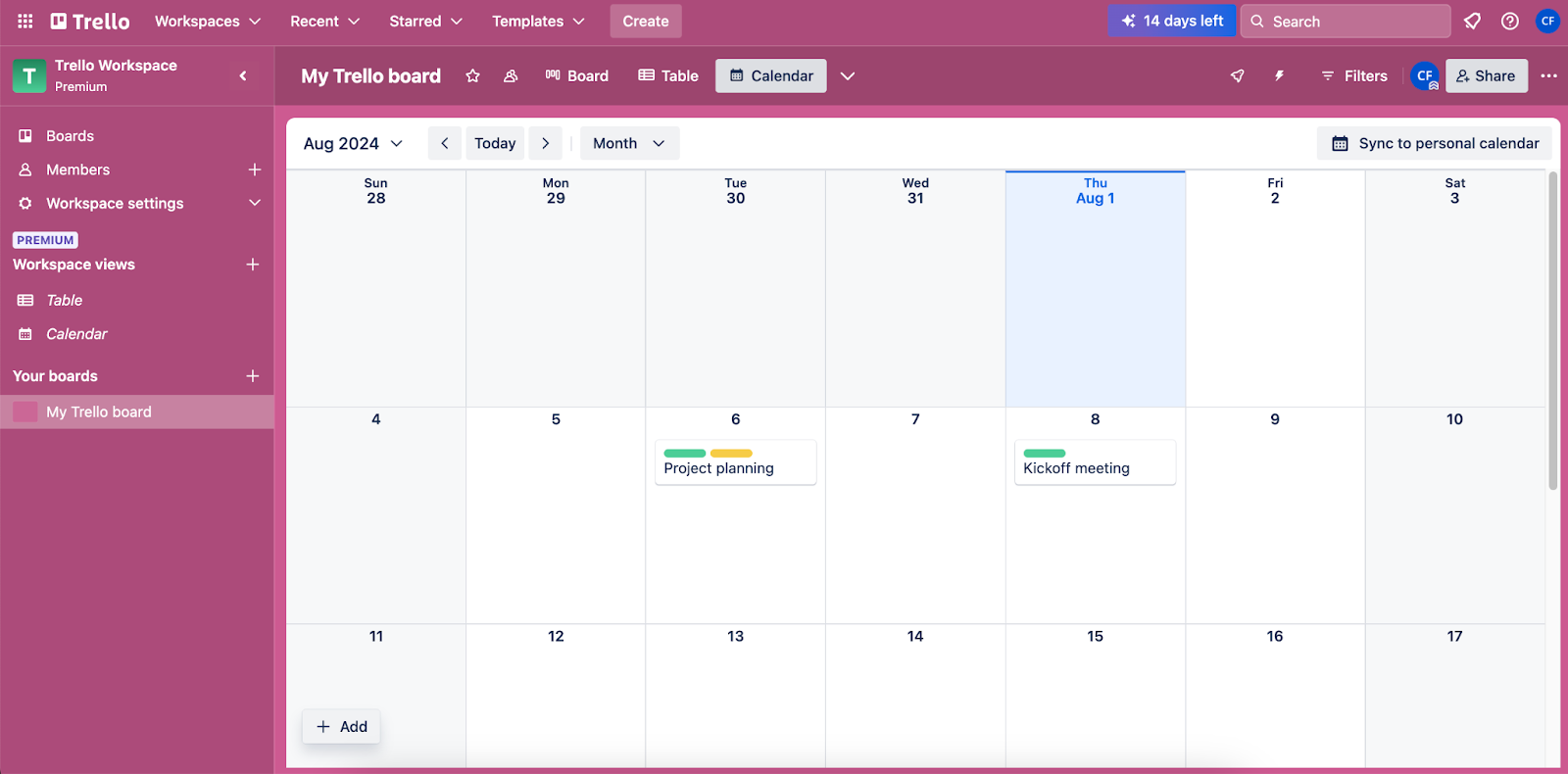Create a new board with plus icon
This screenshot has height=774, width=1568.
[253, 376]
